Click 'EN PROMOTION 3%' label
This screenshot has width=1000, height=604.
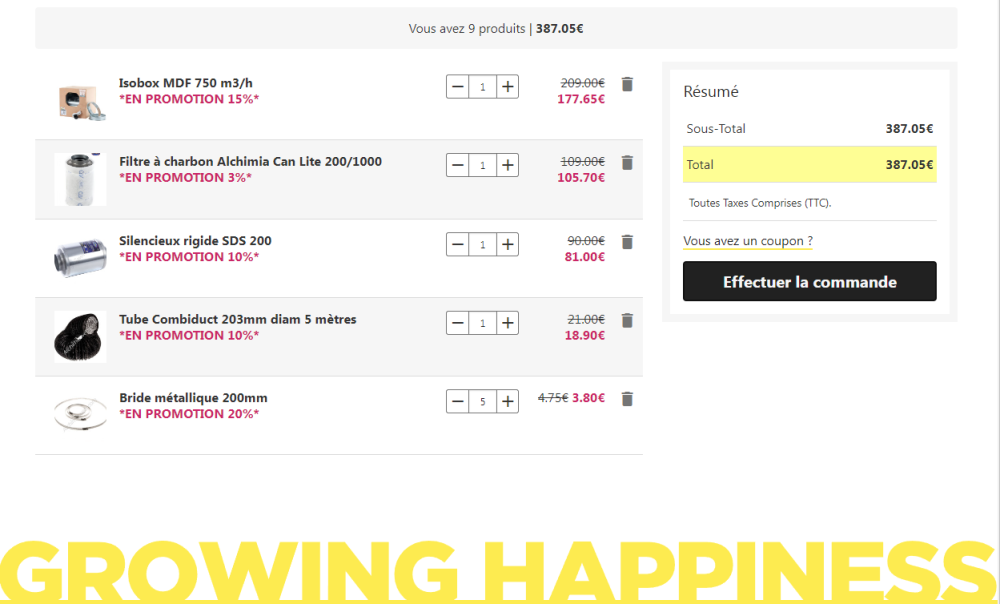point(186,177)
